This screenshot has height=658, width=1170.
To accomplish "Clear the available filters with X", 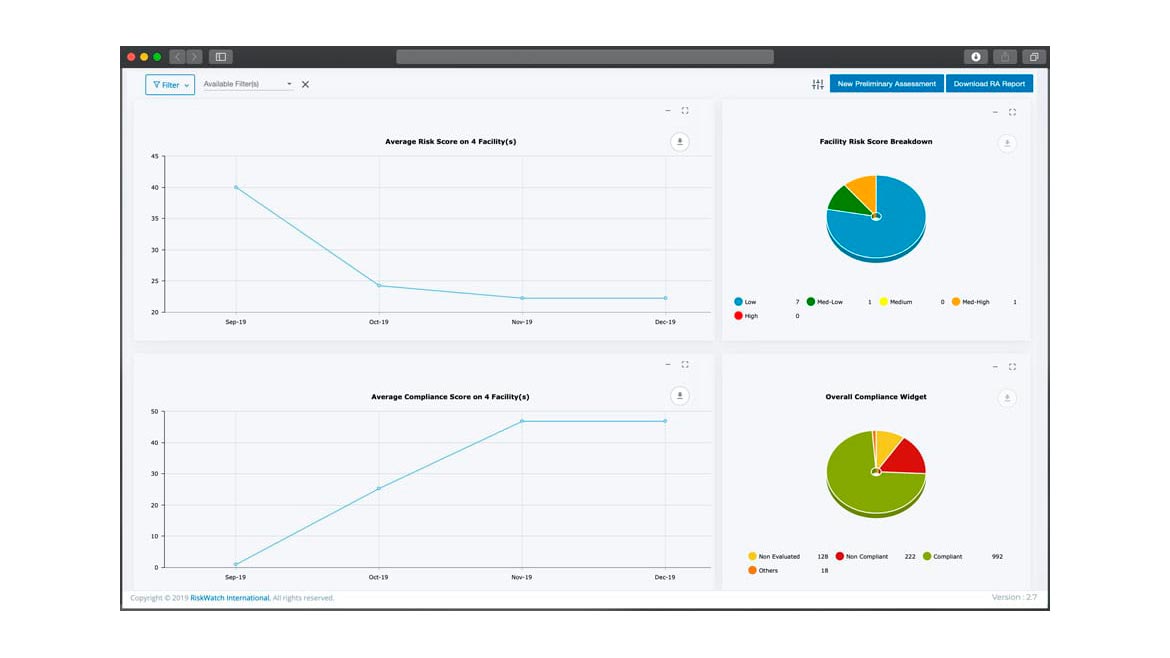I will (305, 84).
